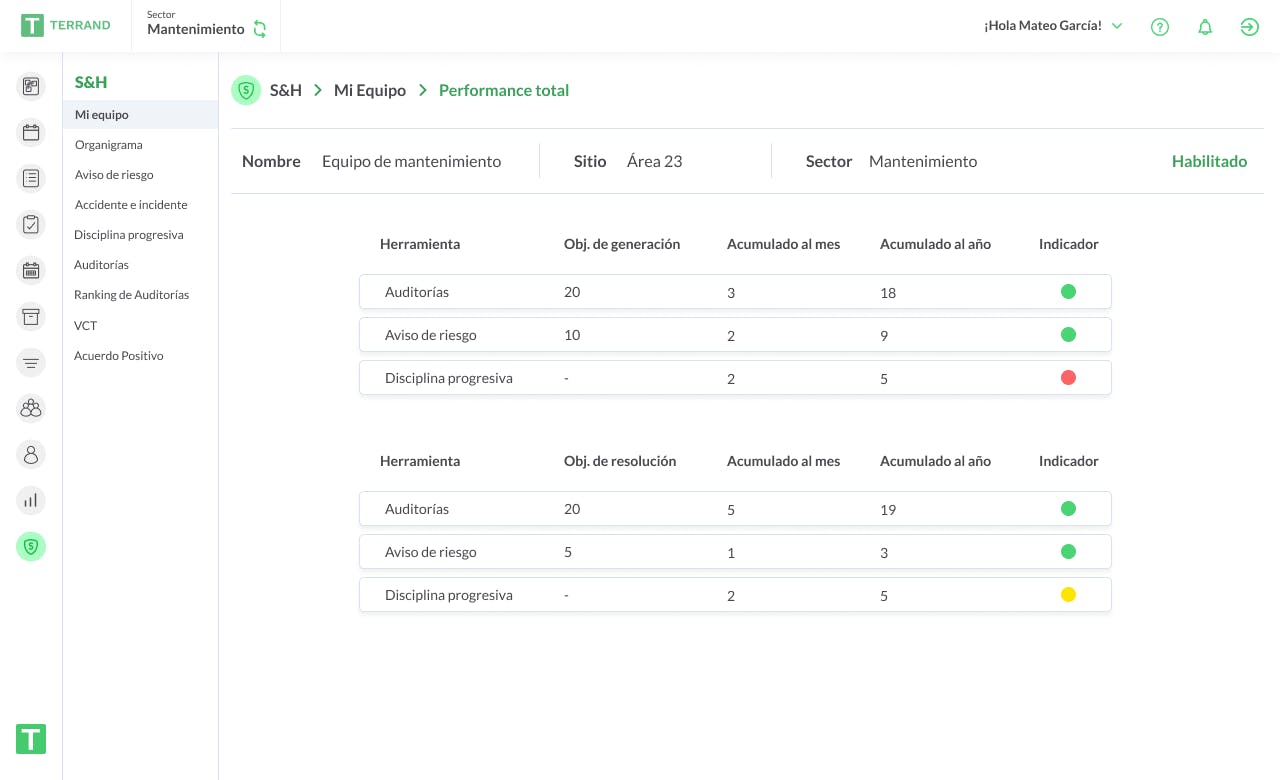Select the Aviso de riesgo row with objective 5
This screenshot has width=1280, height=780.
coord(735,552)
